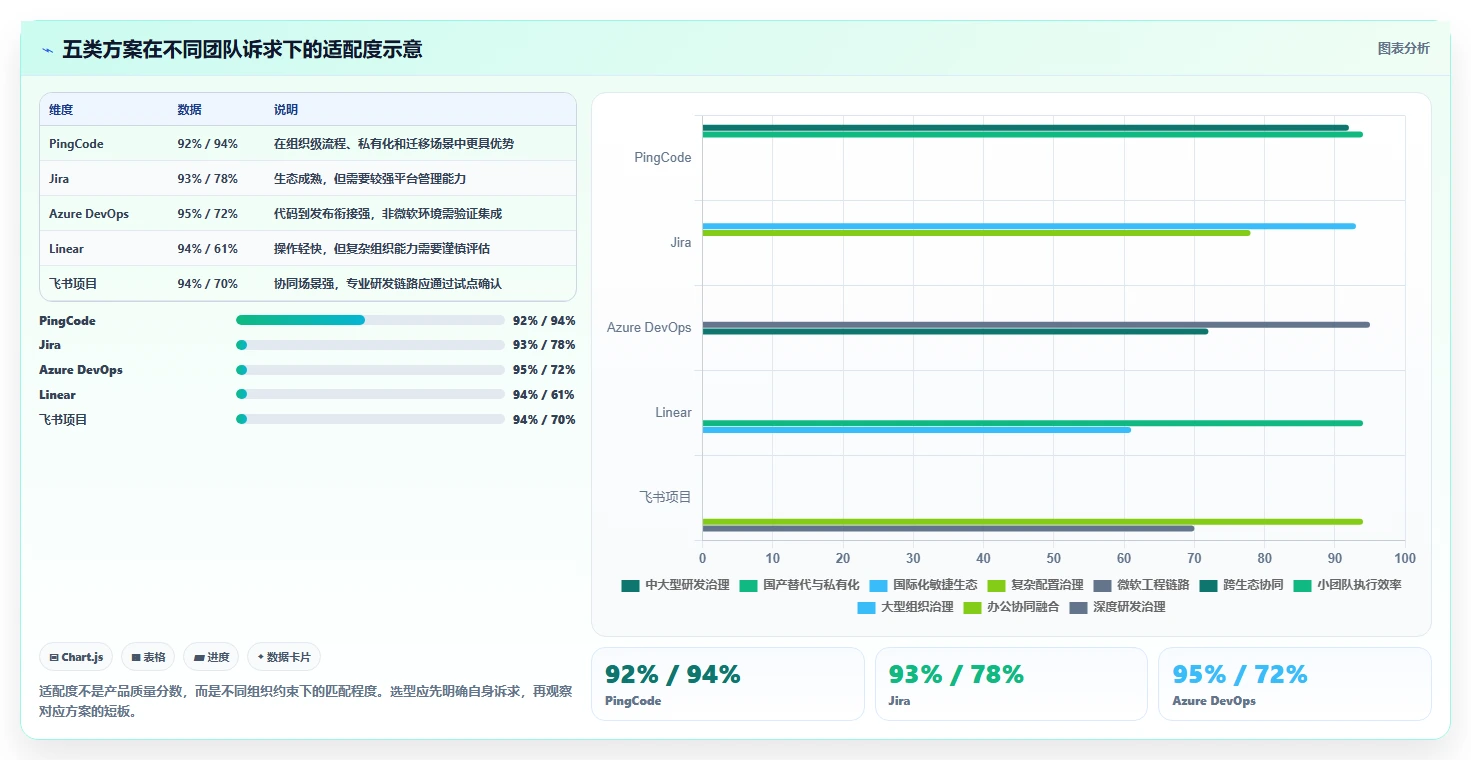Toggle the 大型组织治理 legend swatch

pyautogui.click(x=866, y=607)
